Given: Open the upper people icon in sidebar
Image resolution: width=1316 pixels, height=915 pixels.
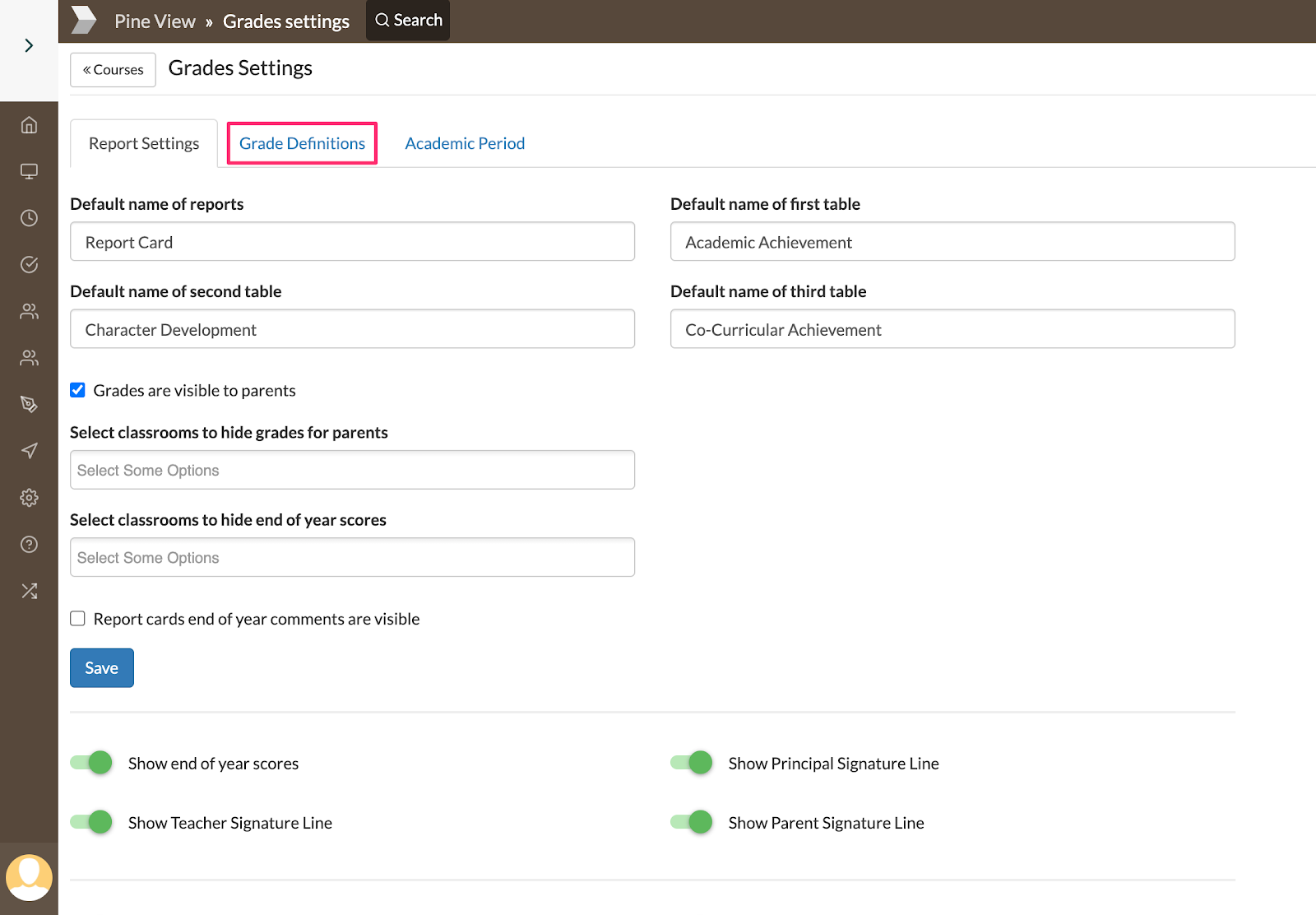Looking at the screenshot, I should pyautogui.click(x=29, y=311).
